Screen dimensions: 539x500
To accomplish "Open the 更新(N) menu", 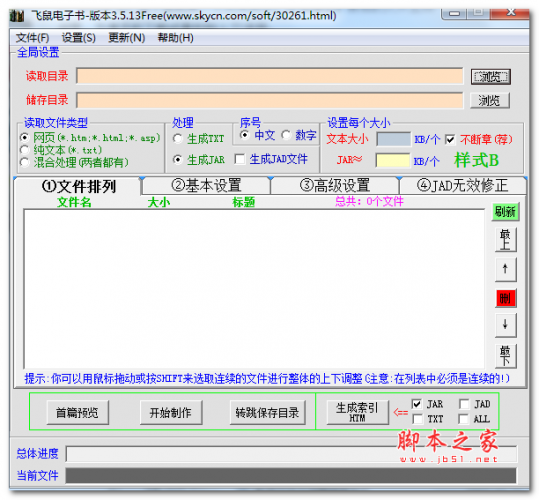I will coord(126,37).
